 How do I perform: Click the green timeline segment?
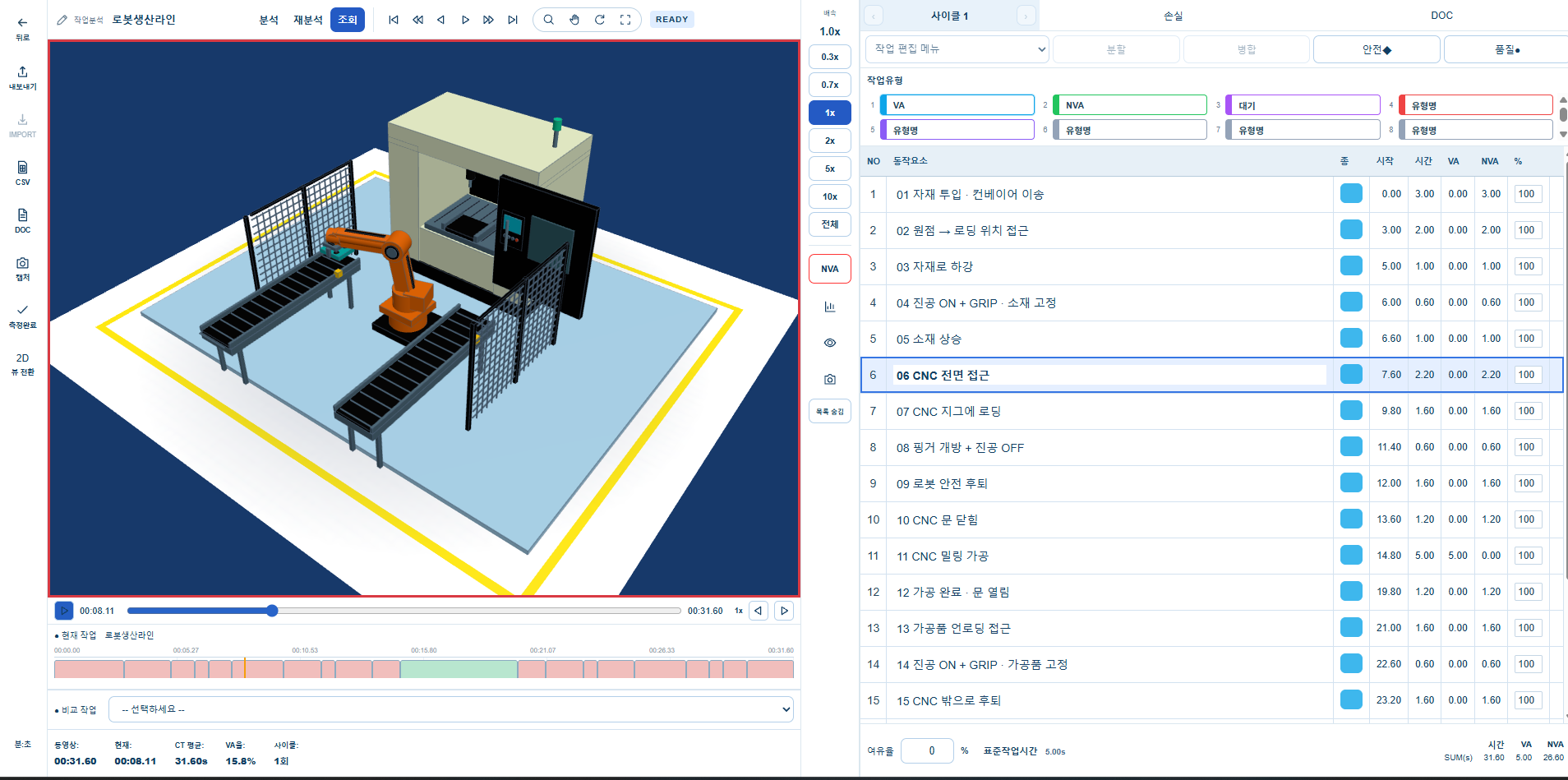pyautogui.click(x=459, y=669)
